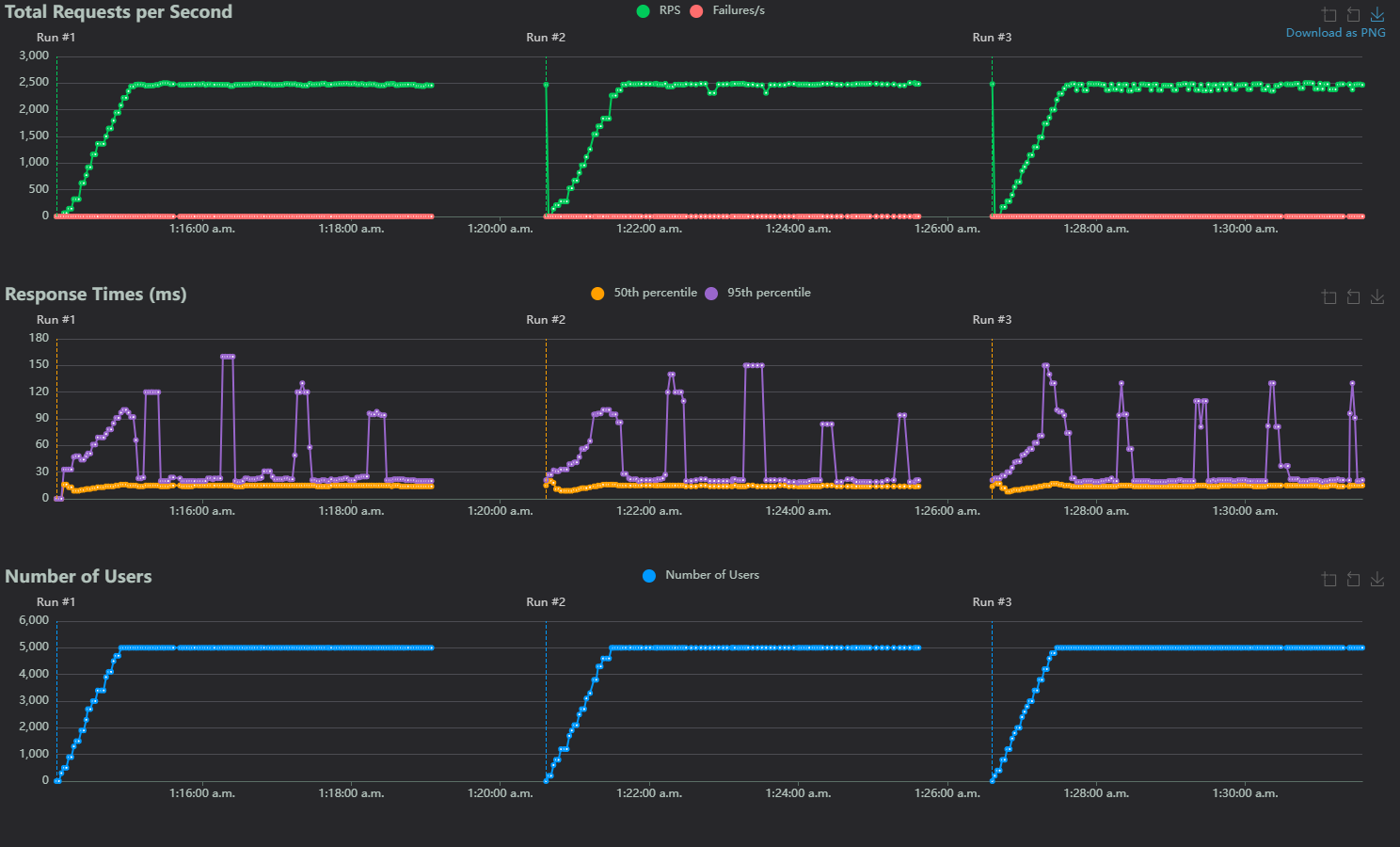Activate area zoom tool on Total Requests chart
This screenshot has height=847, width=1400.
1329,14
